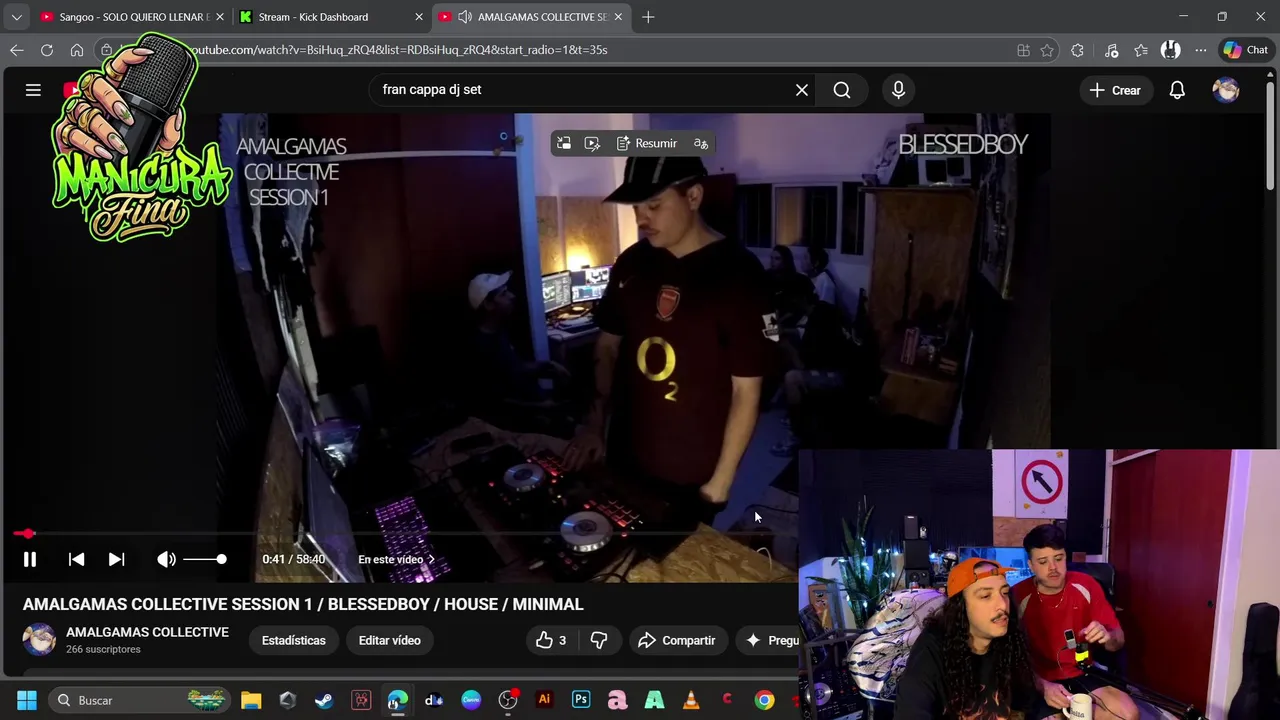
Task: Open picture-in-picture from video overlay toolbar
Action: [564, 144]
